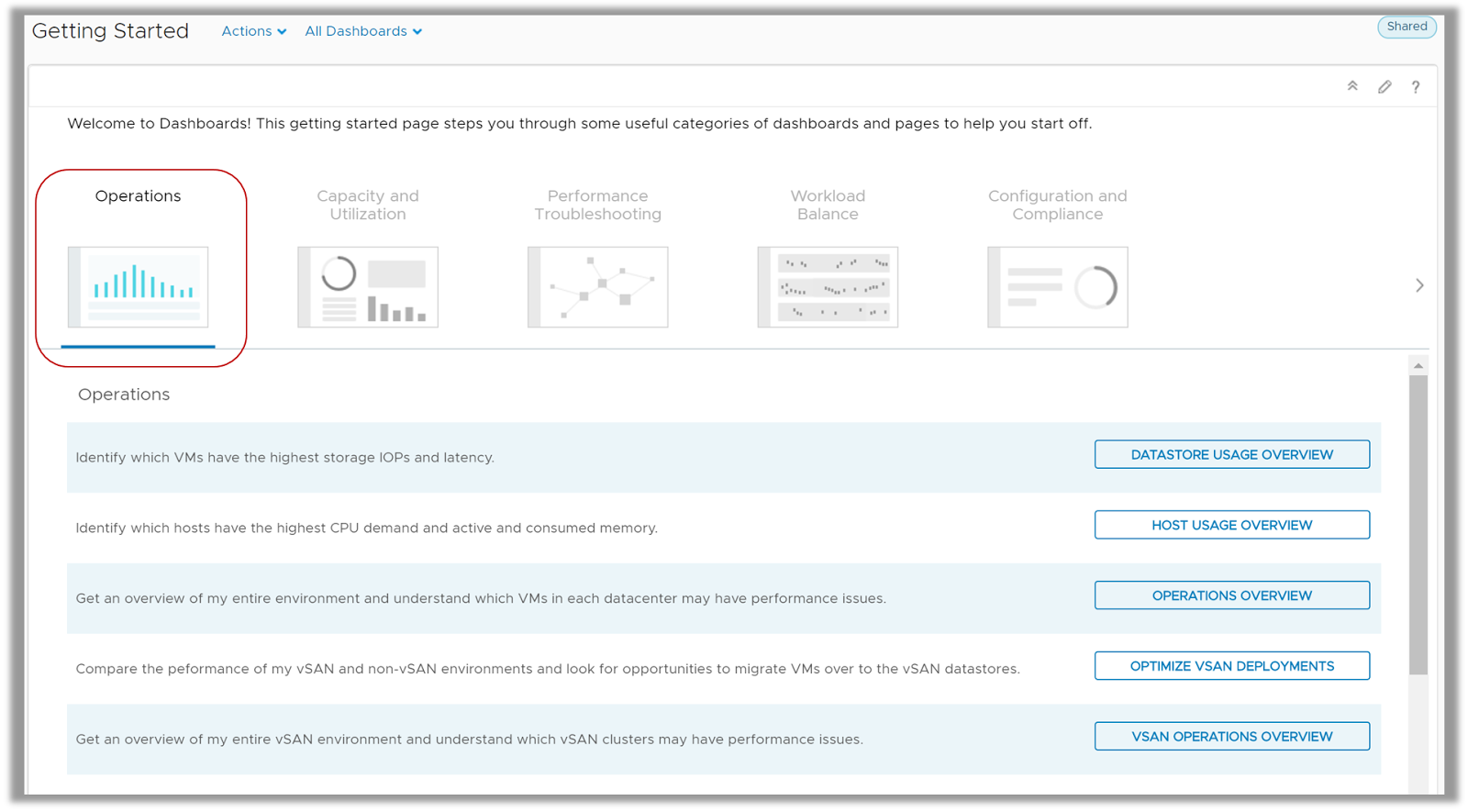1468x812 pixels.
Task: Launch the vSAN Operations Overview dashboard
Action: 1231,737
